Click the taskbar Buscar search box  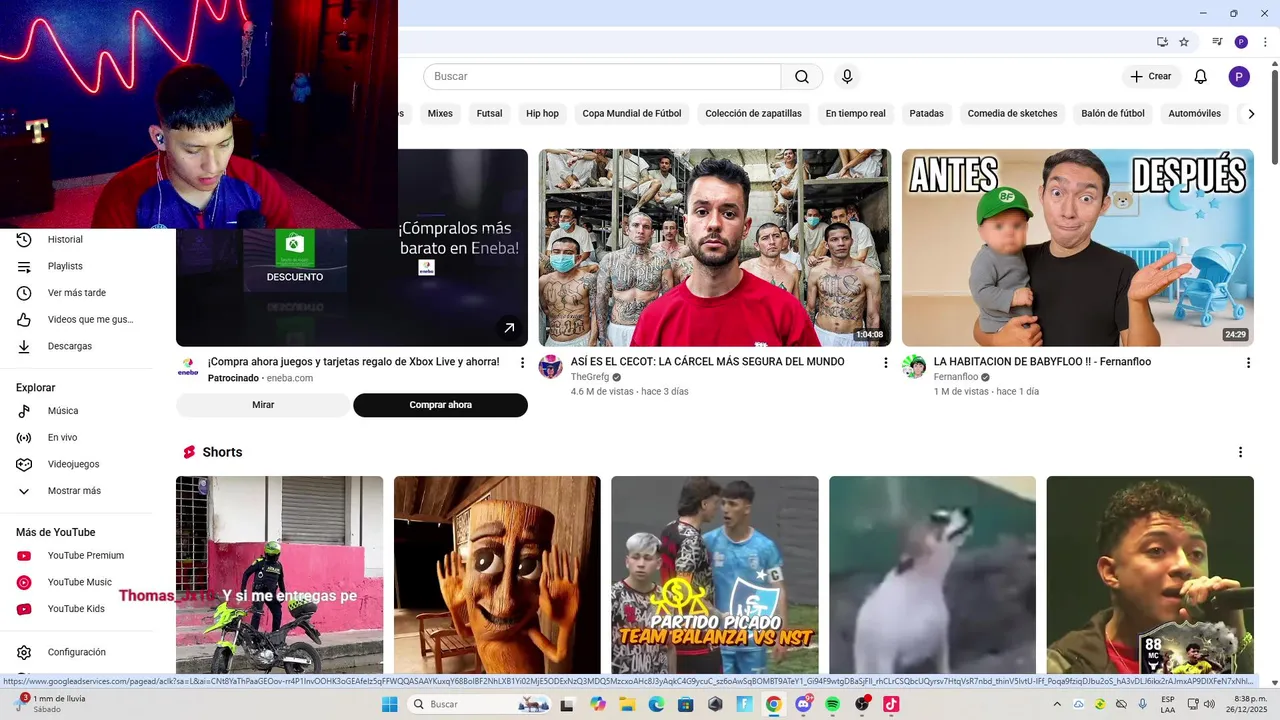coord(480,704)
